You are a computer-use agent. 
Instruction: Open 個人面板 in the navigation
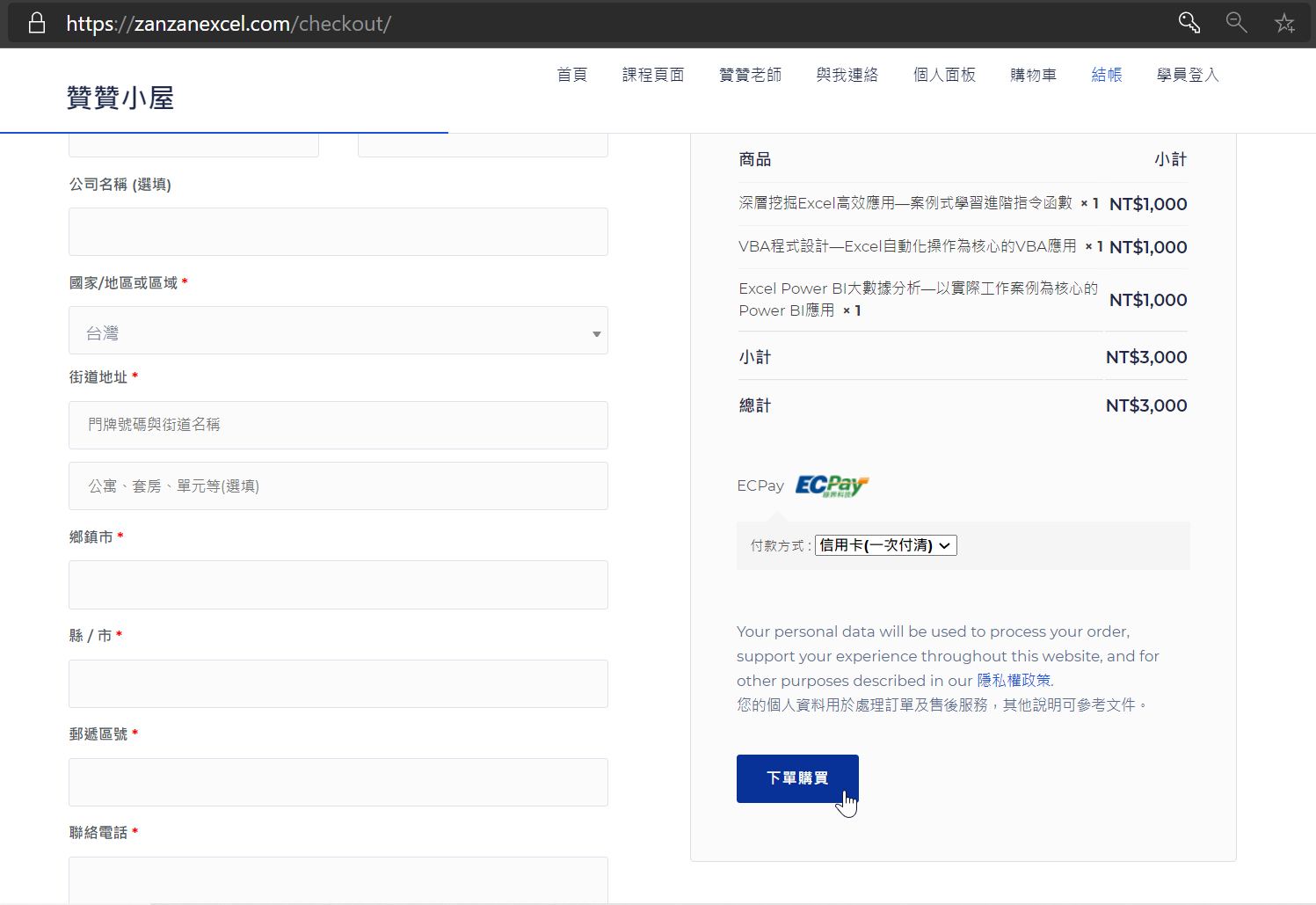point(944,75)
